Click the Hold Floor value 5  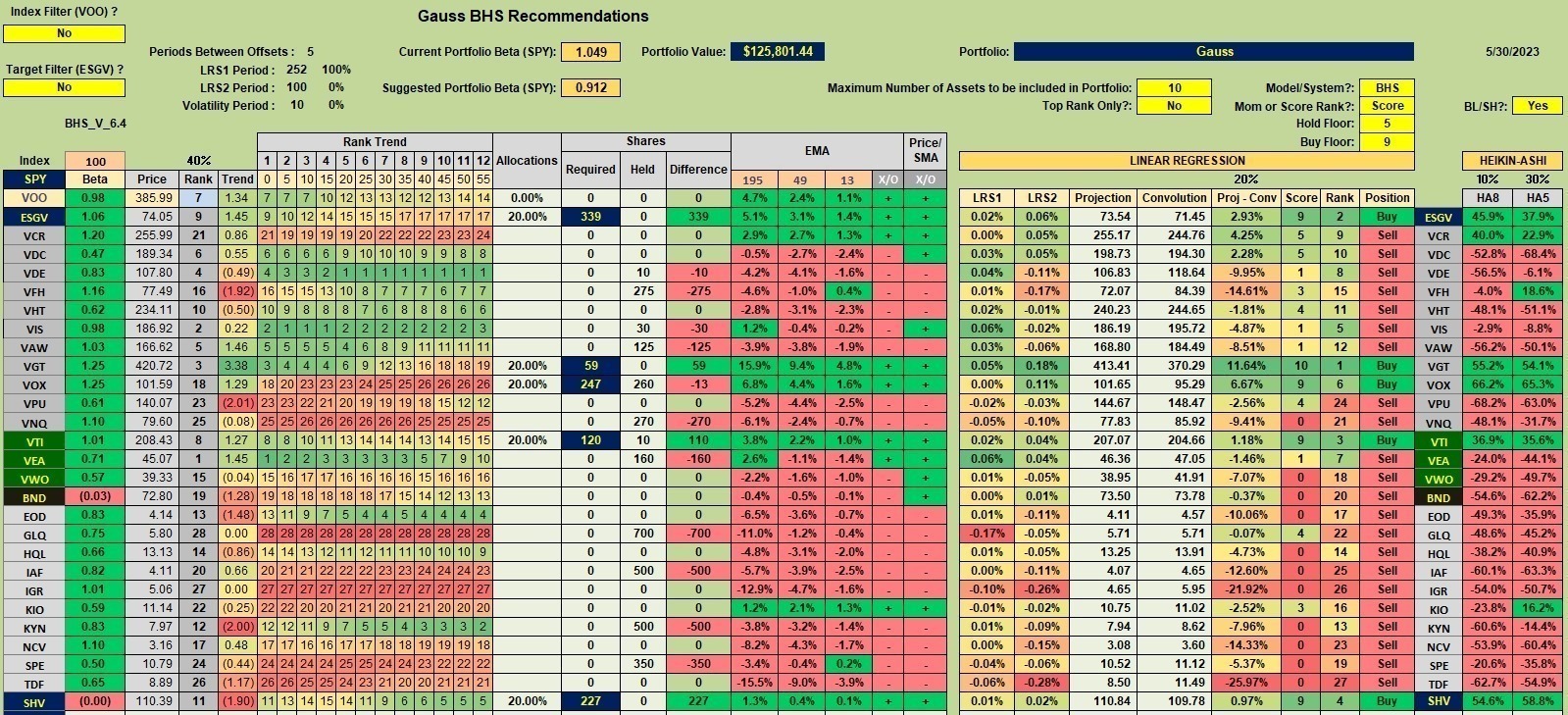click(1388, 124)
